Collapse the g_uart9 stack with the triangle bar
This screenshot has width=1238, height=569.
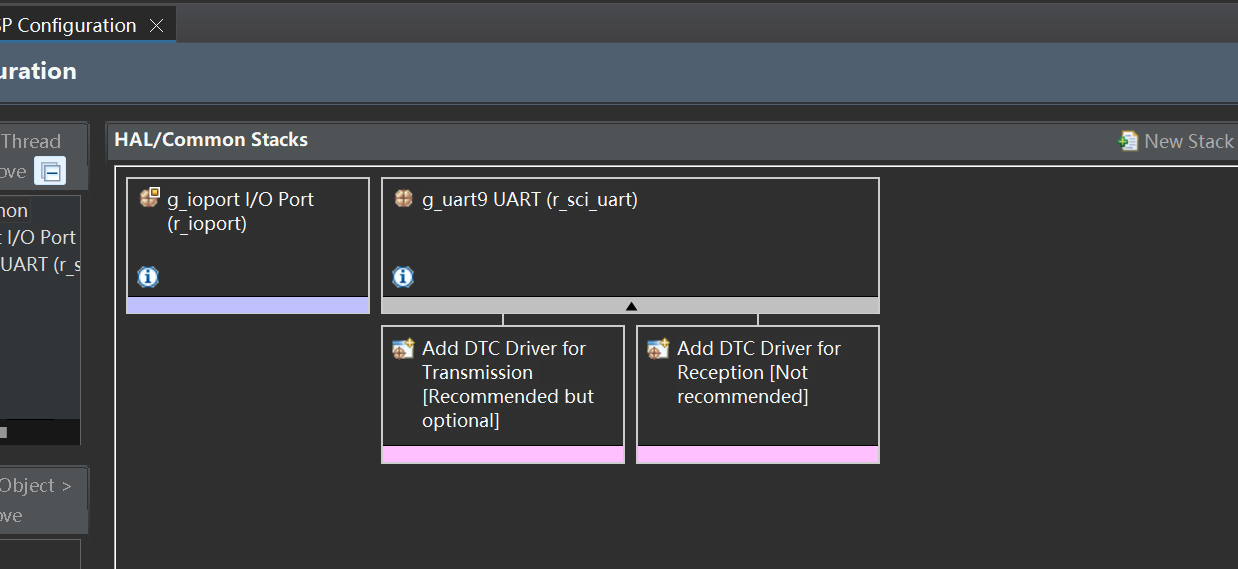coord(630,306)
